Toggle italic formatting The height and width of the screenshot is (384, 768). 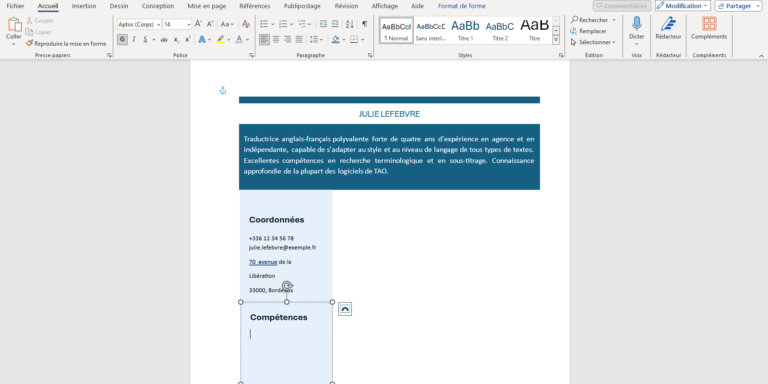[x=134, y=40]
